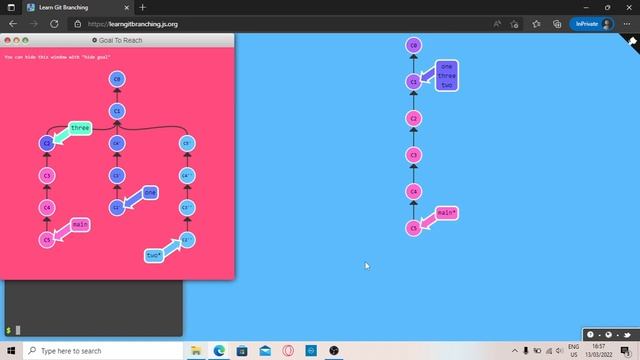640x360 pixels.
Task: Click the pin icon at top-right corner
Action: [x=632, y=41]
